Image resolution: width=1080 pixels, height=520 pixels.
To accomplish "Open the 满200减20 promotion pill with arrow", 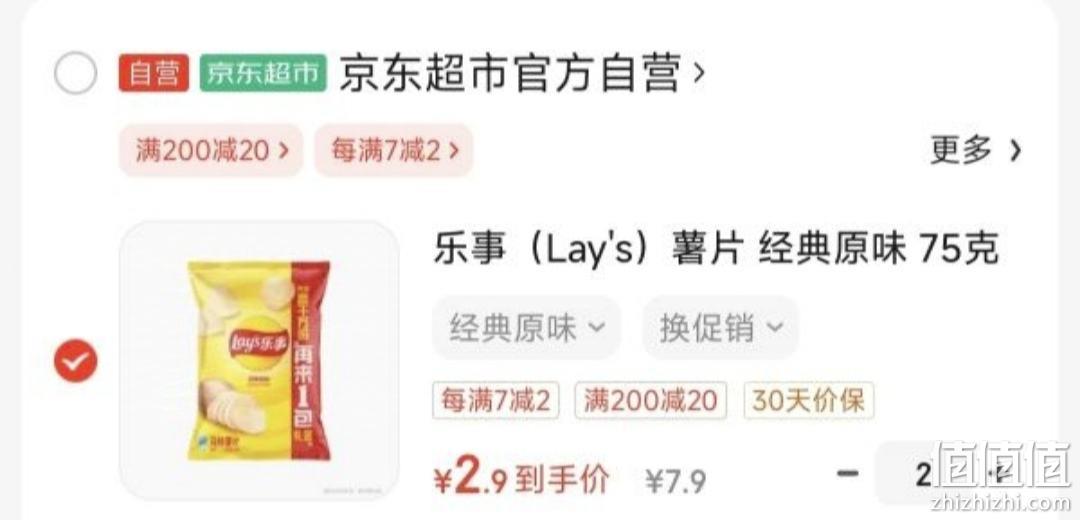I will point(211,150).
